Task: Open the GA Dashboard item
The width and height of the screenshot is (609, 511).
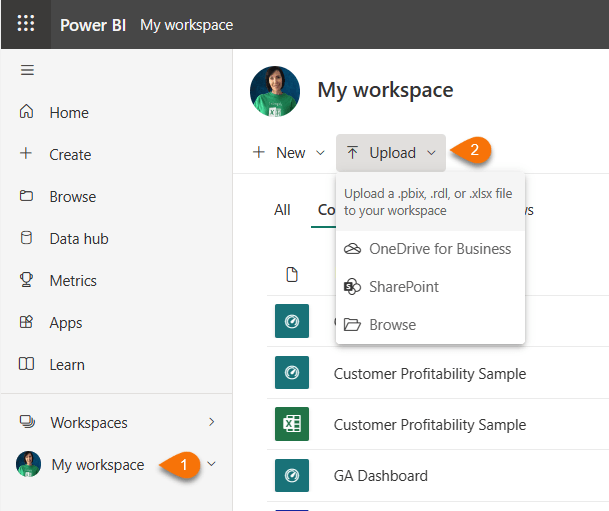Action: (381, 476)
